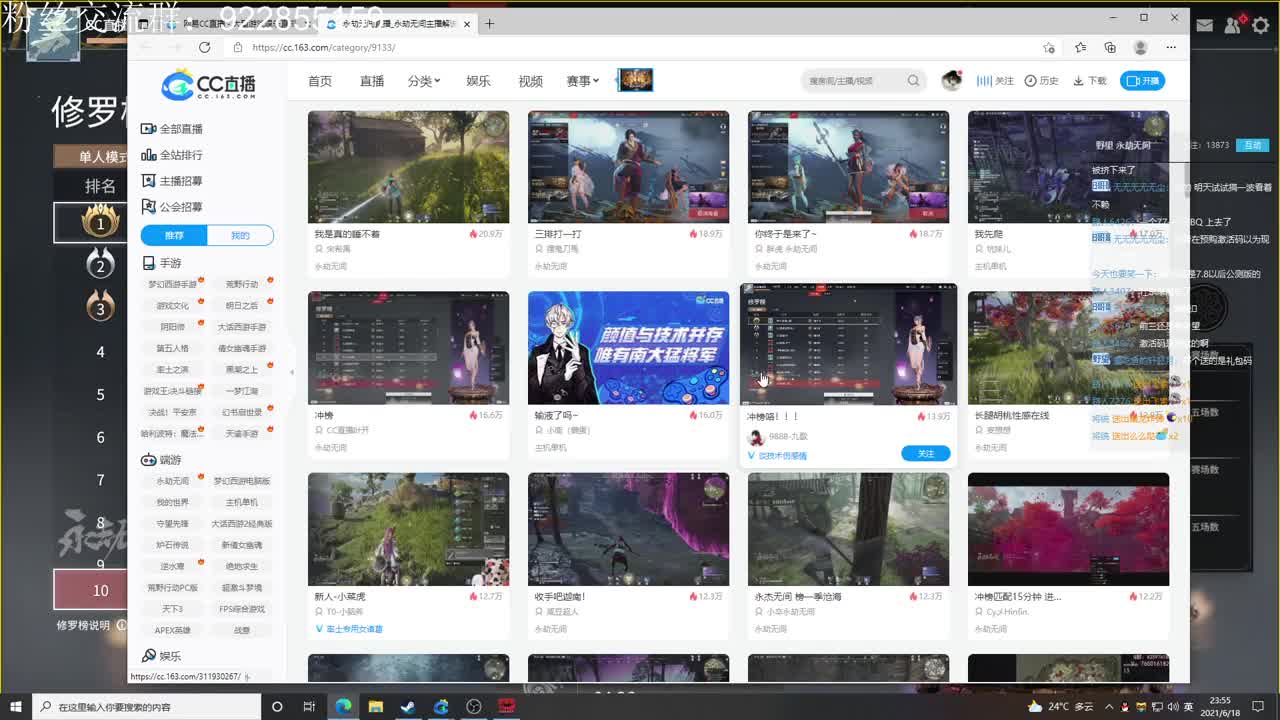1280x720 pixels.
Task: Click the 端游 section heading
Action: (162, 460)
